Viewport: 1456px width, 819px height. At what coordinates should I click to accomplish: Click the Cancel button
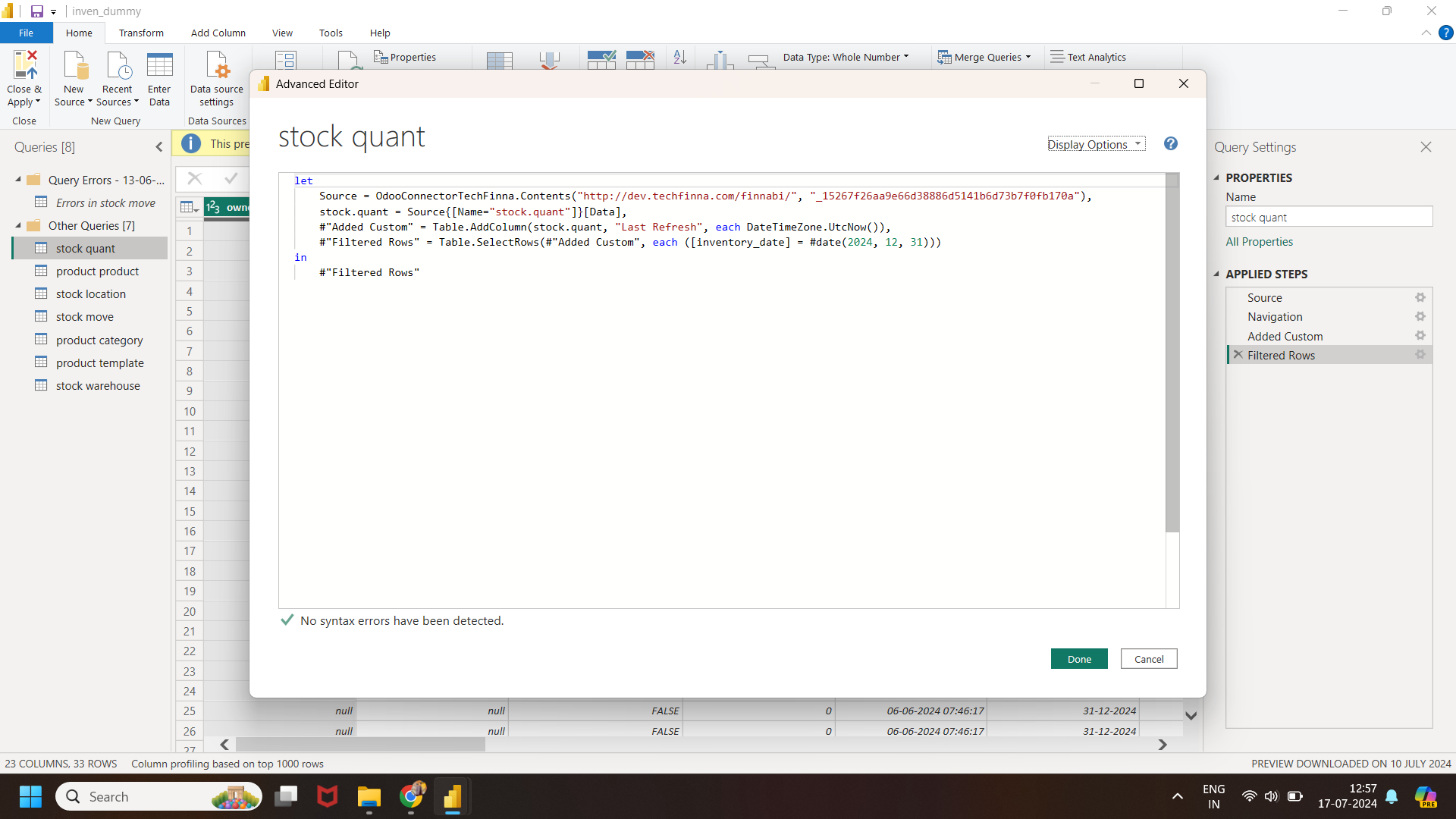[1149, 659]
